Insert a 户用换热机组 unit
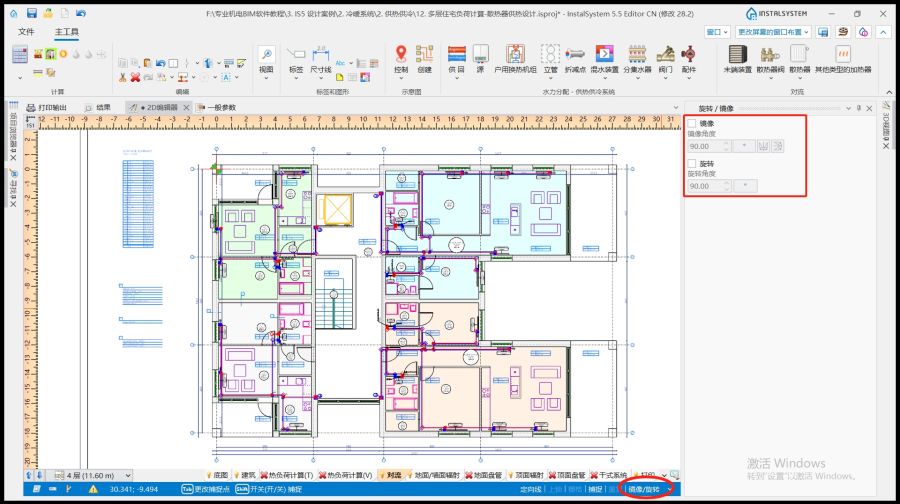The height and width of the screenshot is (504, 900). tap(515, 59)
